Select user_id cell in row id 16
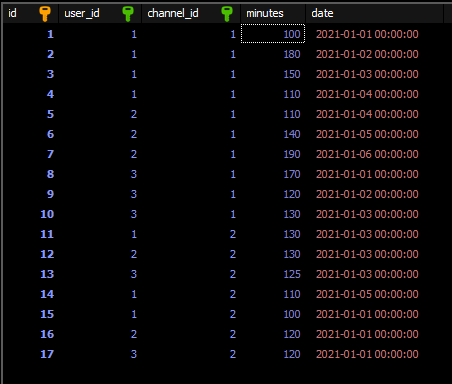Viewport: 452px width, 384px height. (x=100, y=334)
